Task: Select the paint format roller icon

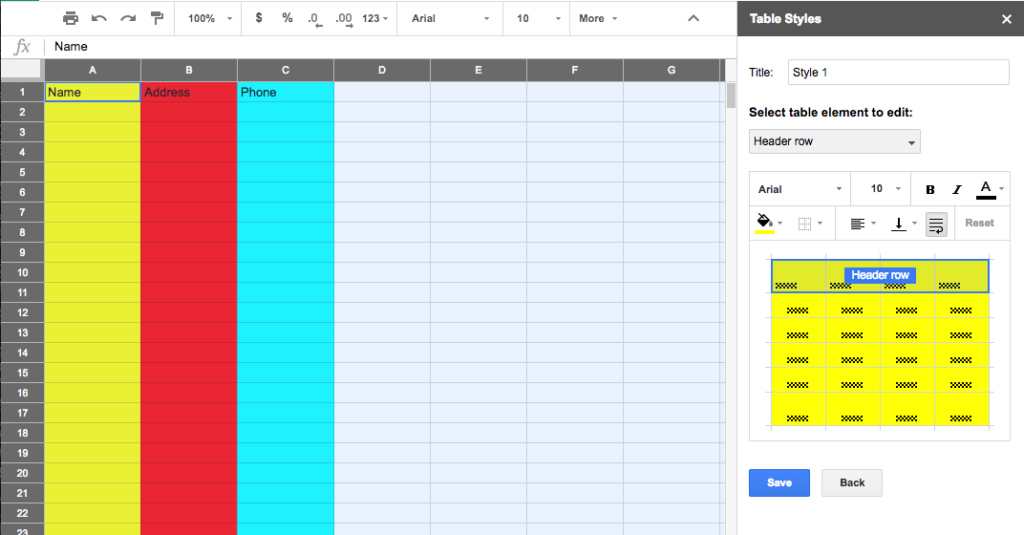Action: point(157,18)
